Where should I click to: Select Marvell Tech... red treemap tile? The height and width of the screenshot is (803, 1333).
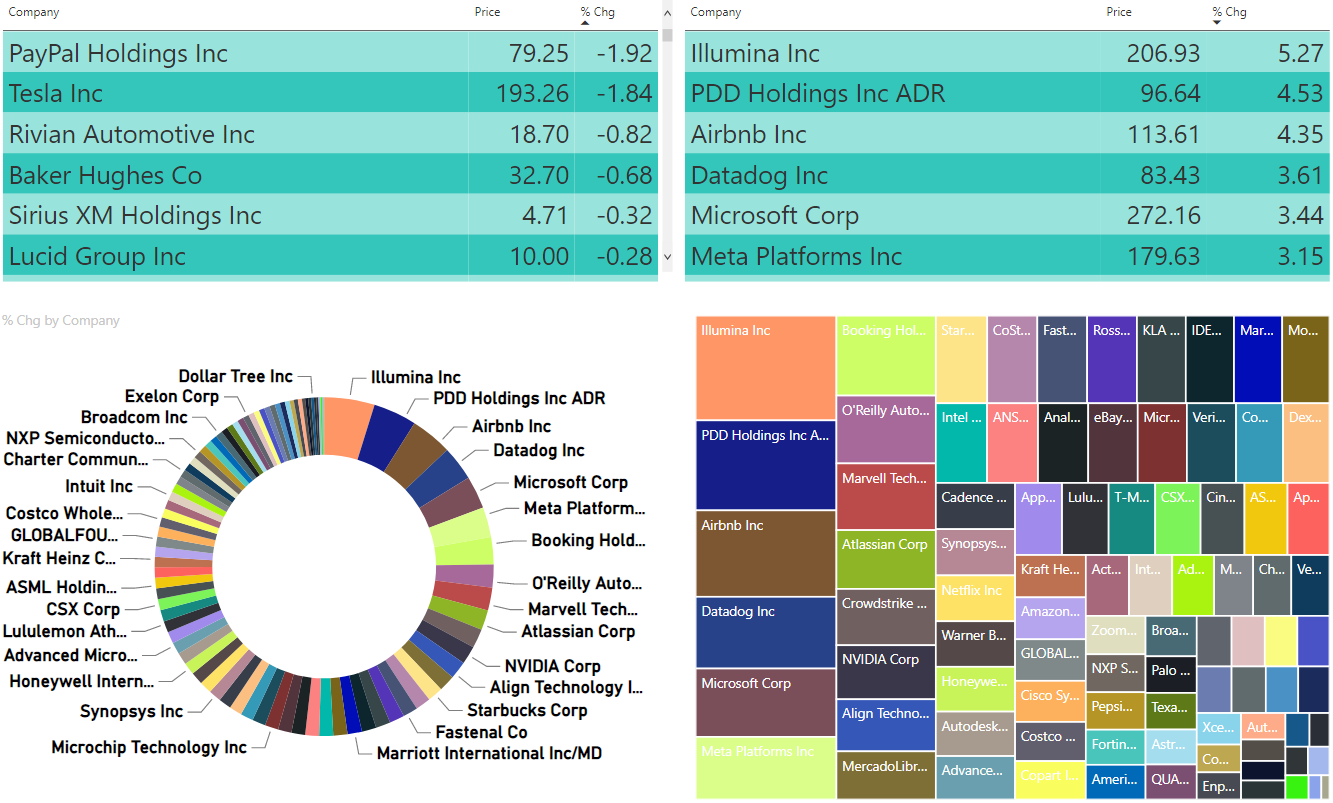tap(886, 496)
